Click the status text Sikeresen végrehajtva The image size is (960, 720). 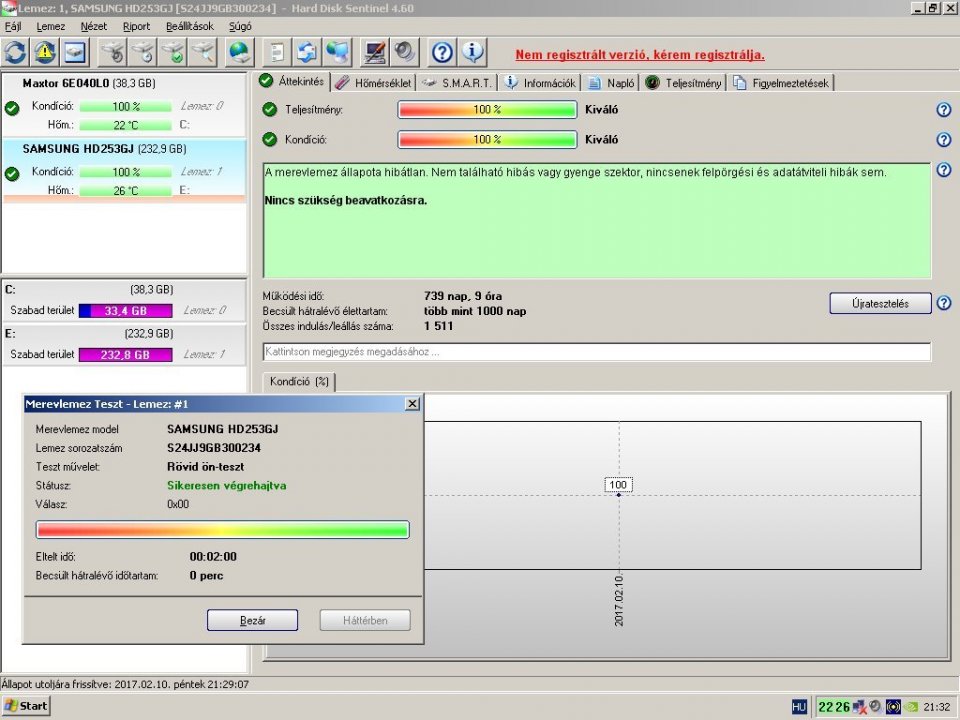pos(227,486)
